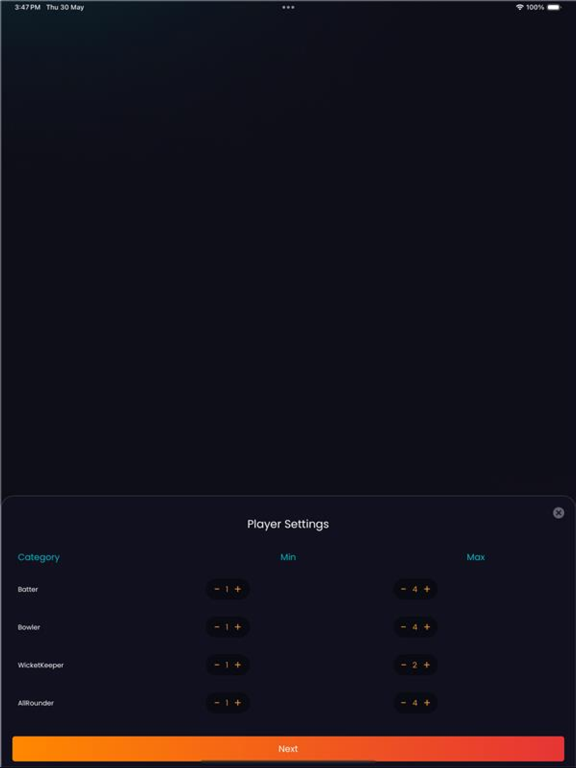
Task: Decrease AllRounder maximum with minus icon
Action: pos(404,703)
